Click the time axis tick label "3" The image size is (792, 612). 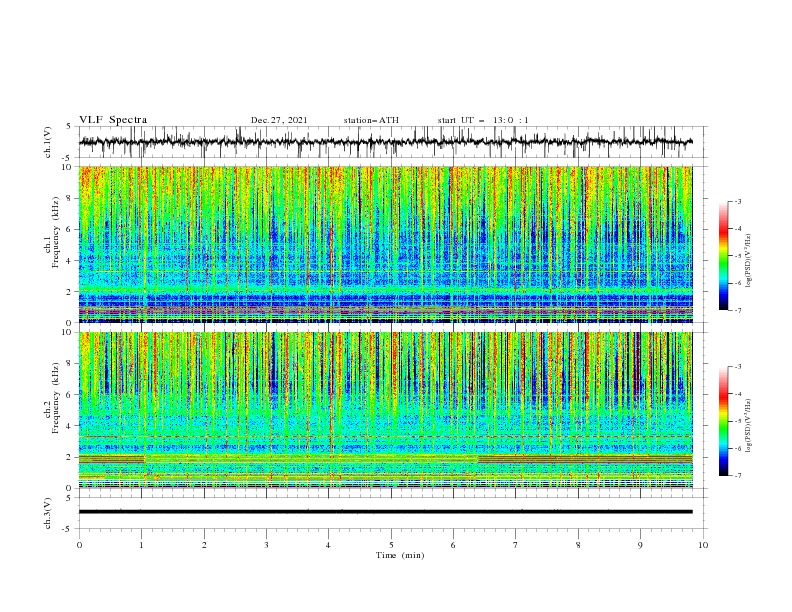coord(267,545)
